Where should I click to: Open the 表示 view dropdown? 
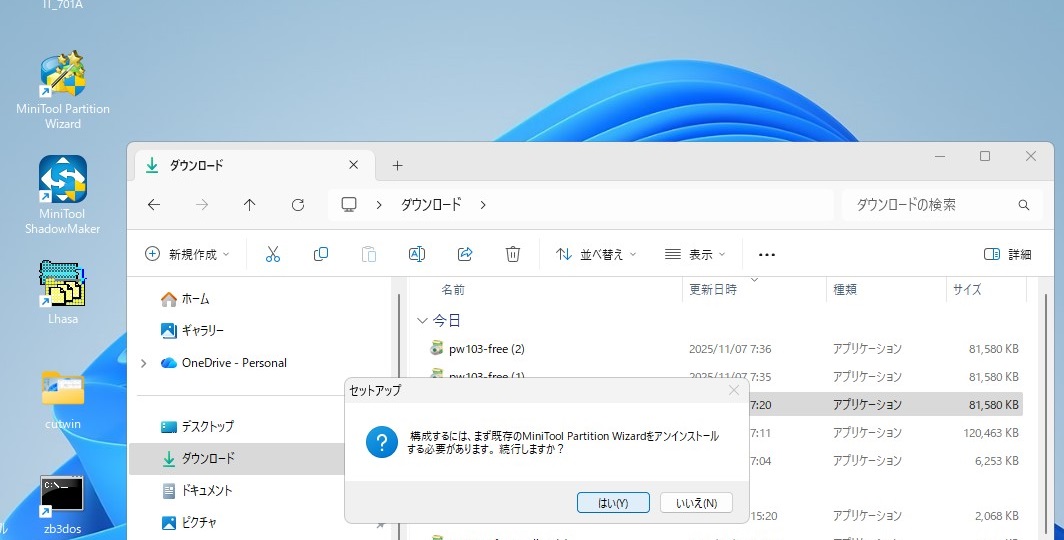click(x=695, y=254)
